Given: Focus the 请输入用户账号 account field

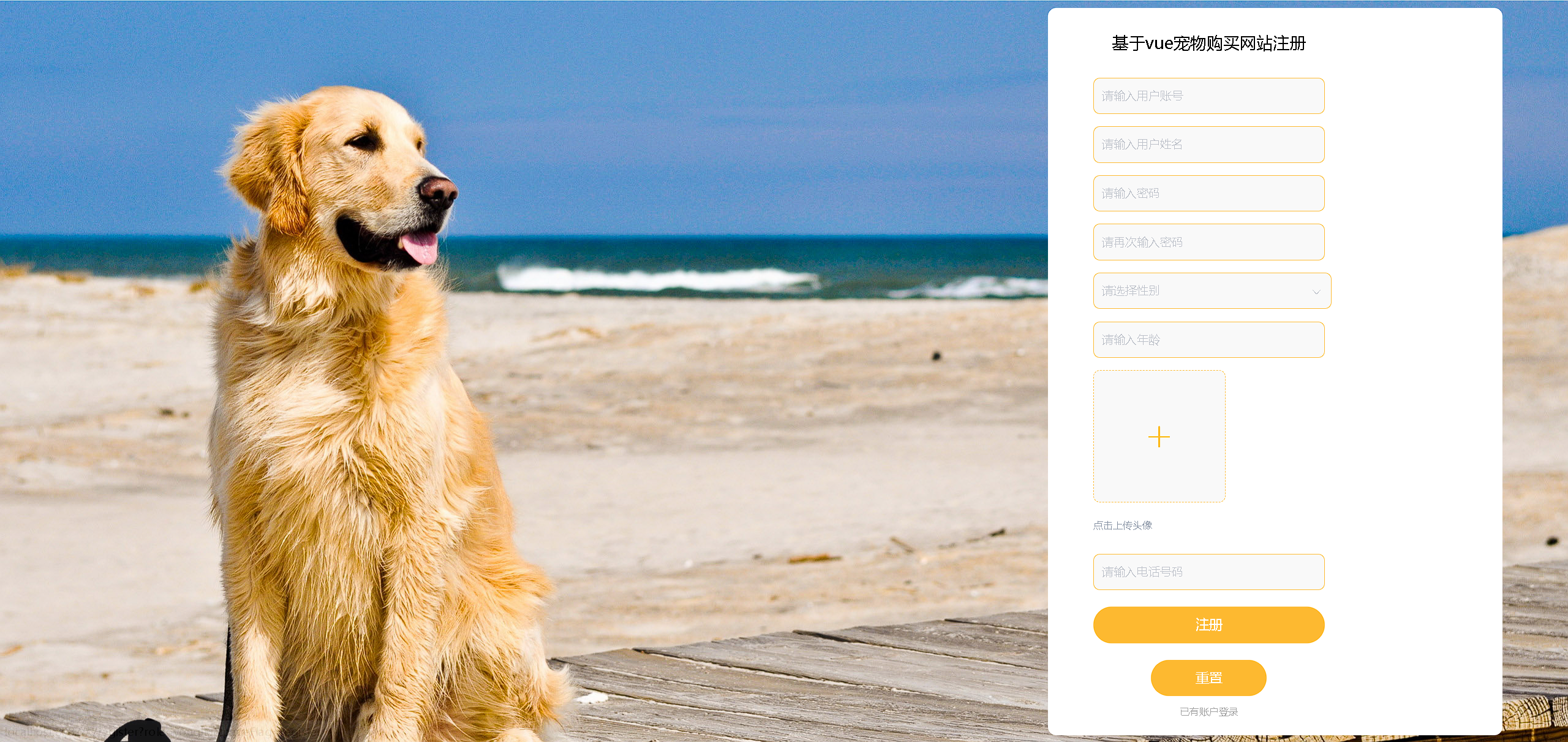Looking at the screenshot, I should click(1209, 96).
